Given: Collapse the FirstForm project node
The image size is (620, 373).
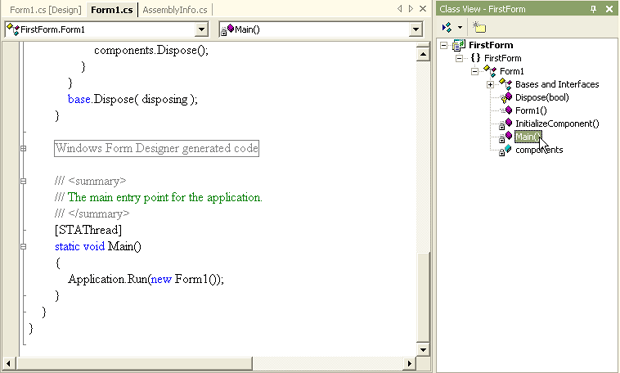Looking at the screenshot, I should tap(444, 45).
